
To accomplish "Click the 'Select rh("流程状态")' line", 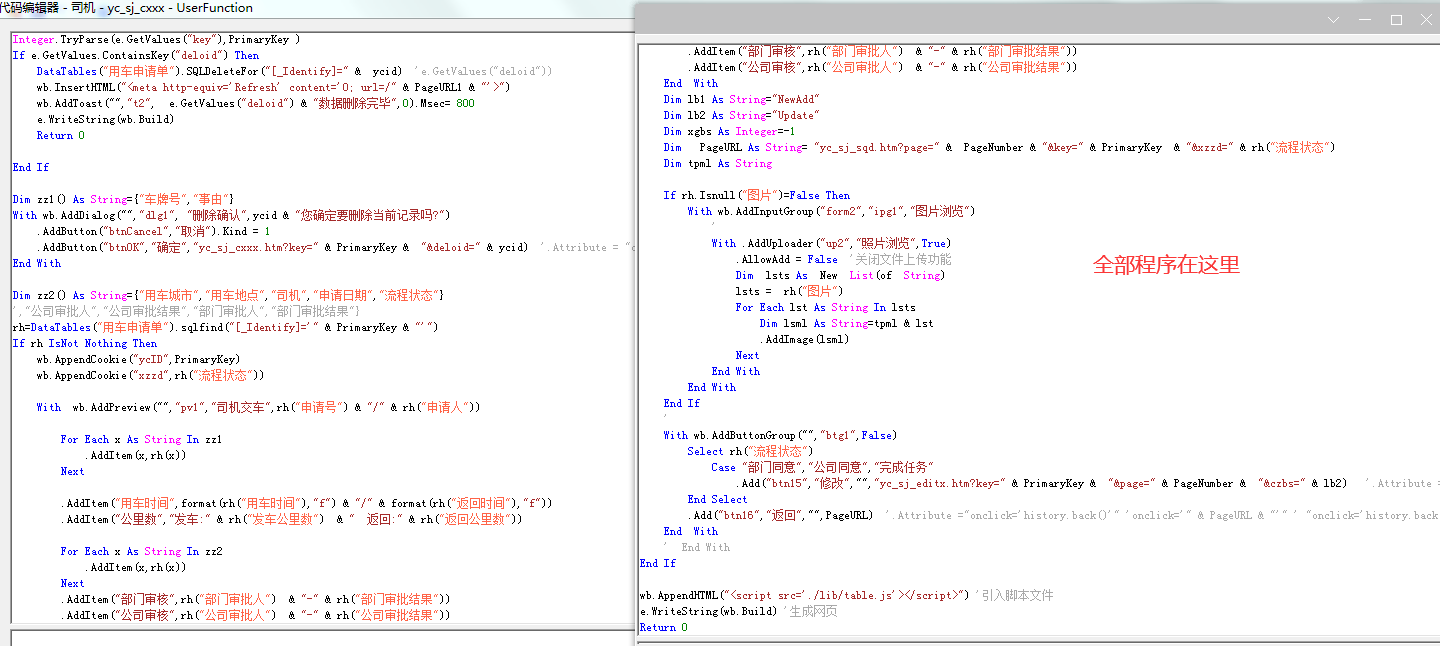I will click(751, 451).
